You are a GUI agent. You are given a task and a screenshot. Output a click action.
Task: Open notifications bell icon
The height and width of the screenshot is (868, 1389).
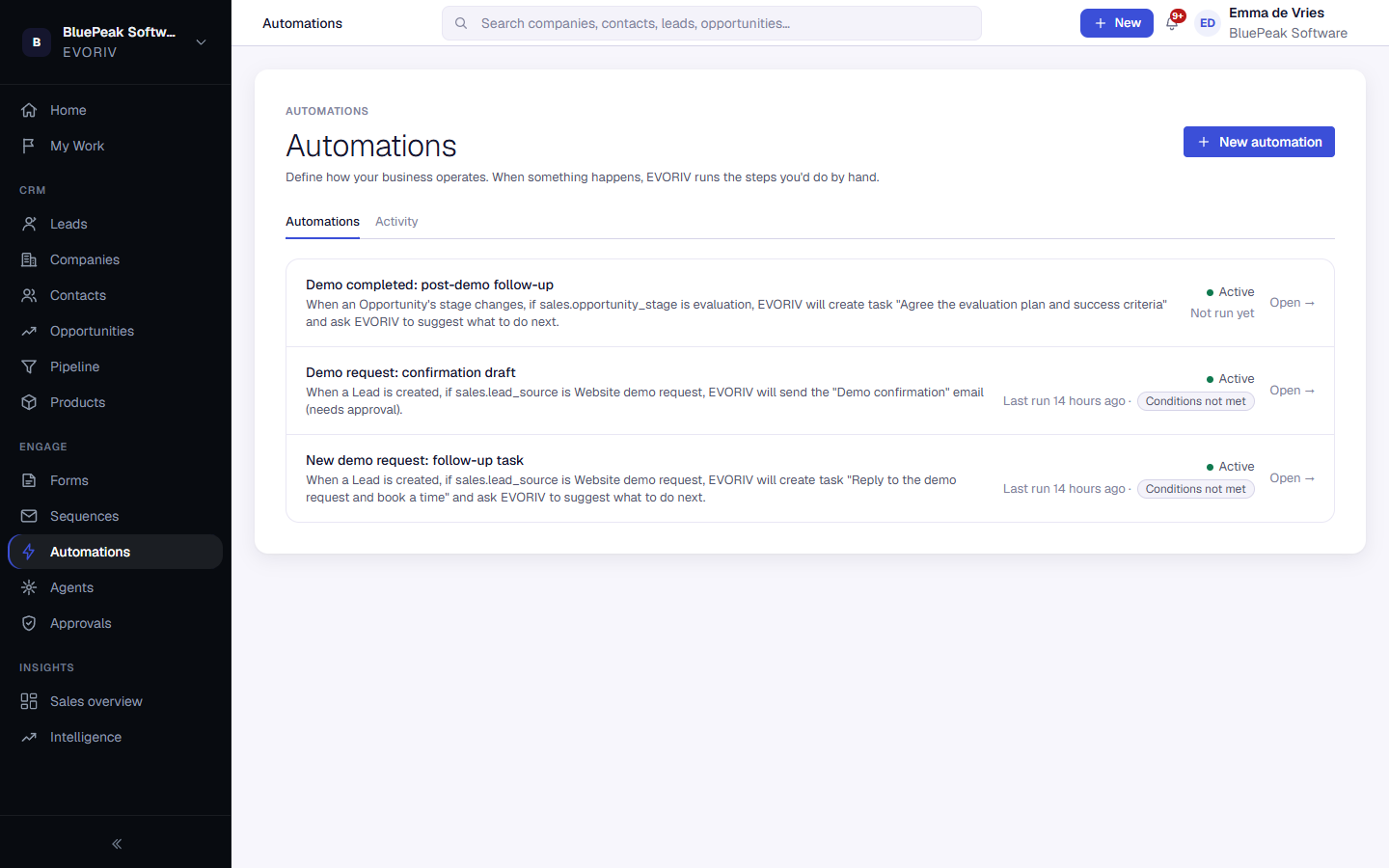[1172, 23]
